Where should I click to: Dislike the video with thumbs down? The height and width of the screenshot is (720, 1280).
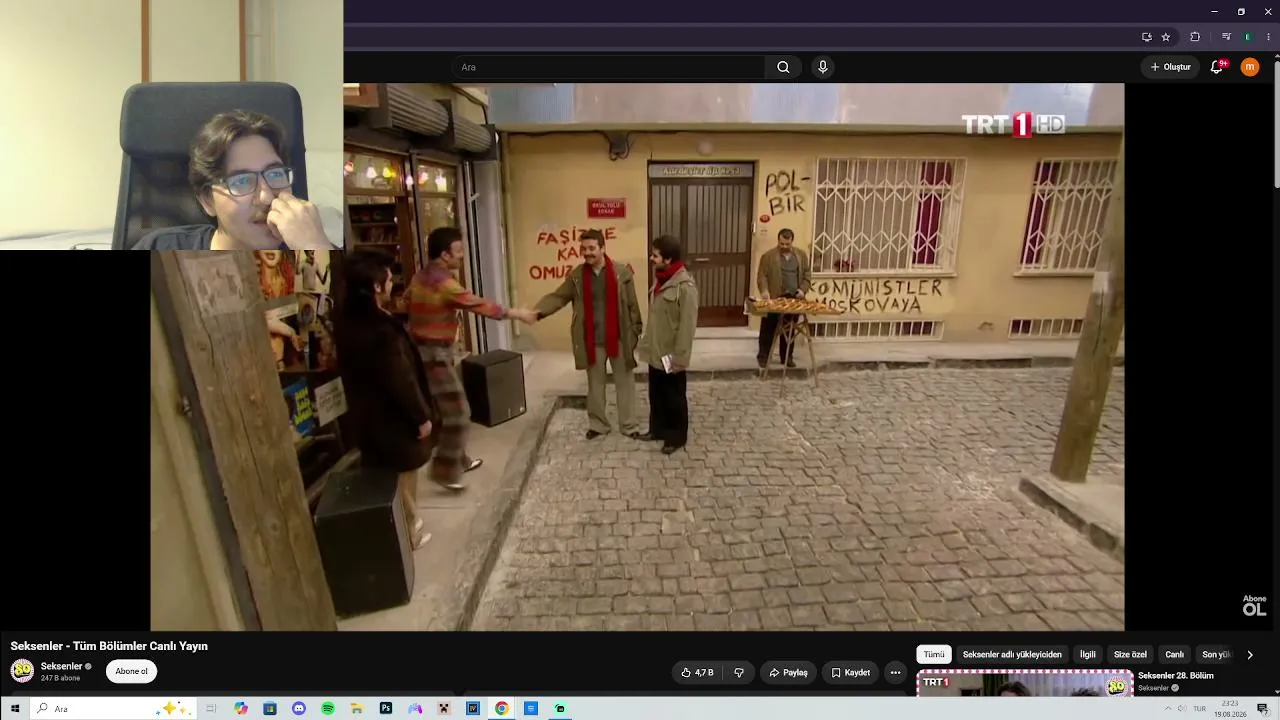tap(739, 673)
